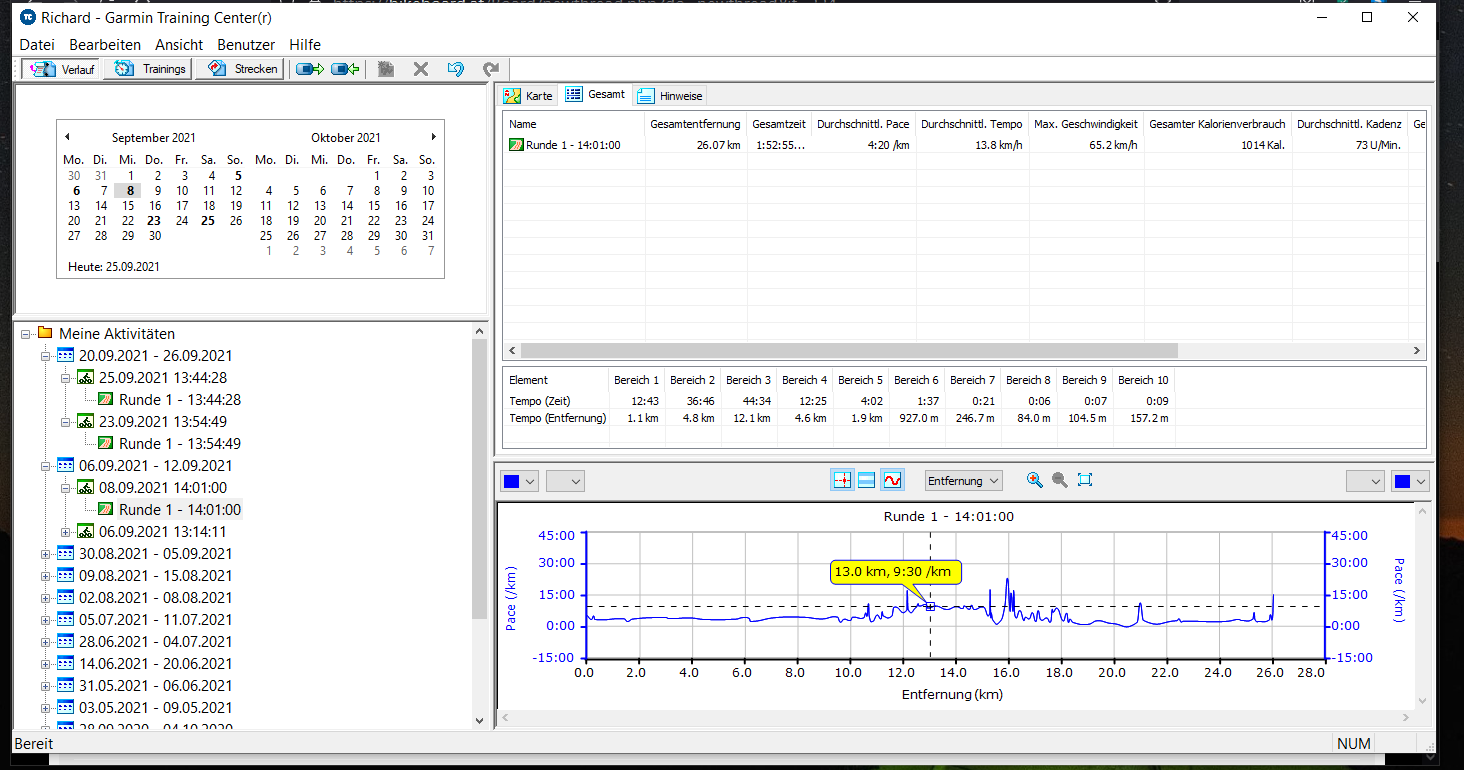The height and width of the screenshot is (770, 1464).
Task: Click the Meine Aktivitäten folder icon
Action: (x=45, y=334)
